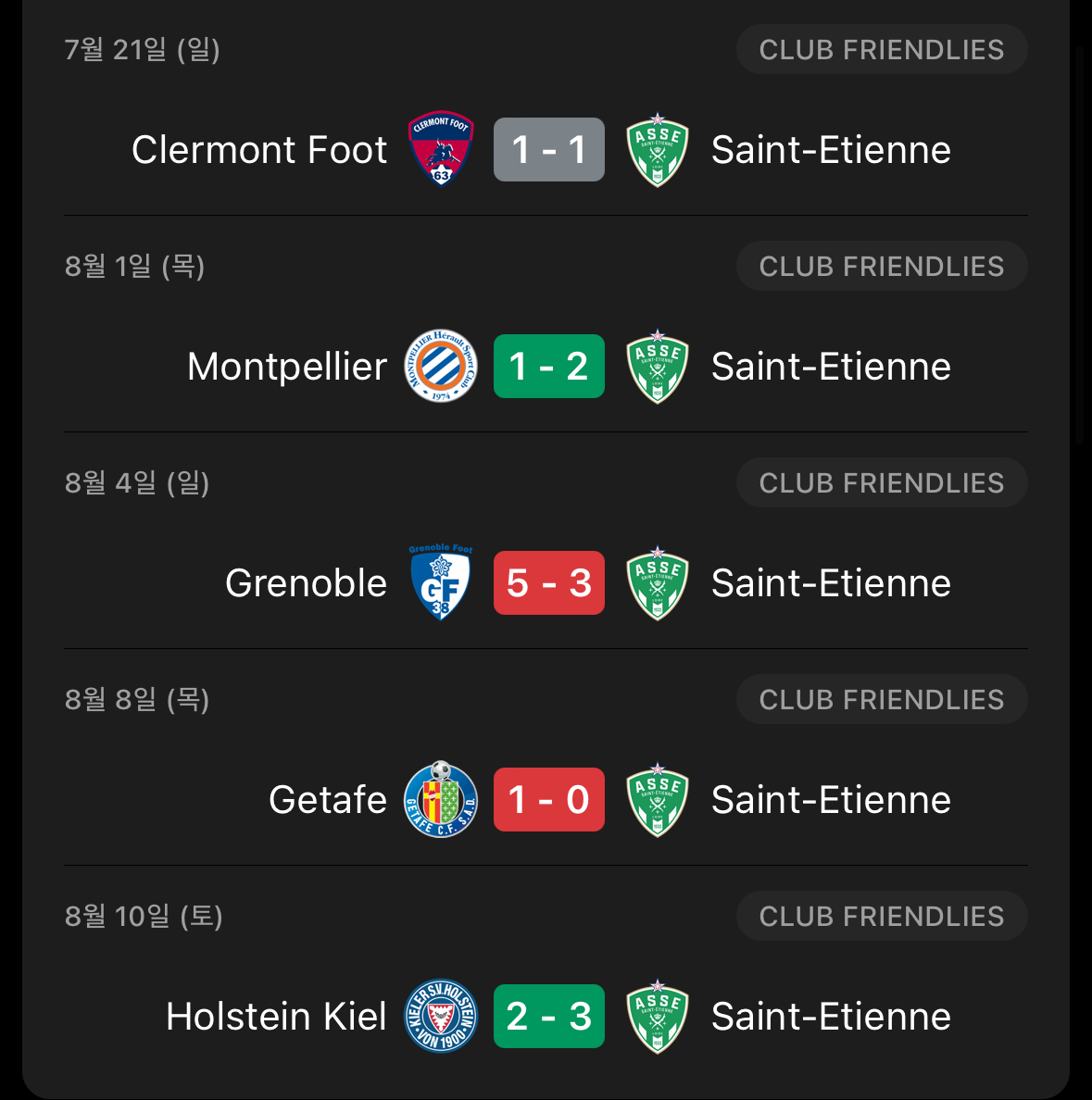
Task: Tap the Club Friendlies tag for 8월 4일
Action: (882, 482)
